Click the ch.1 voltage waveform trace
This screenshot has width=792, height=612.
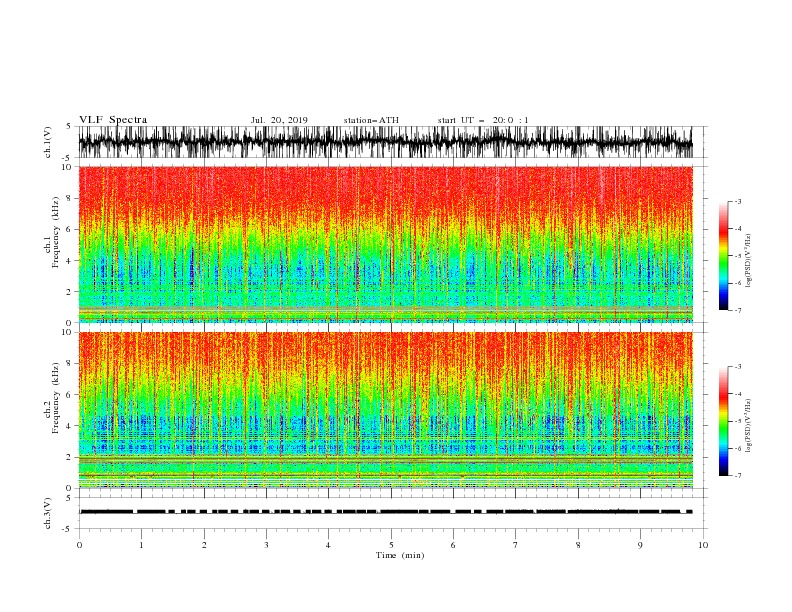pos(385,142)
